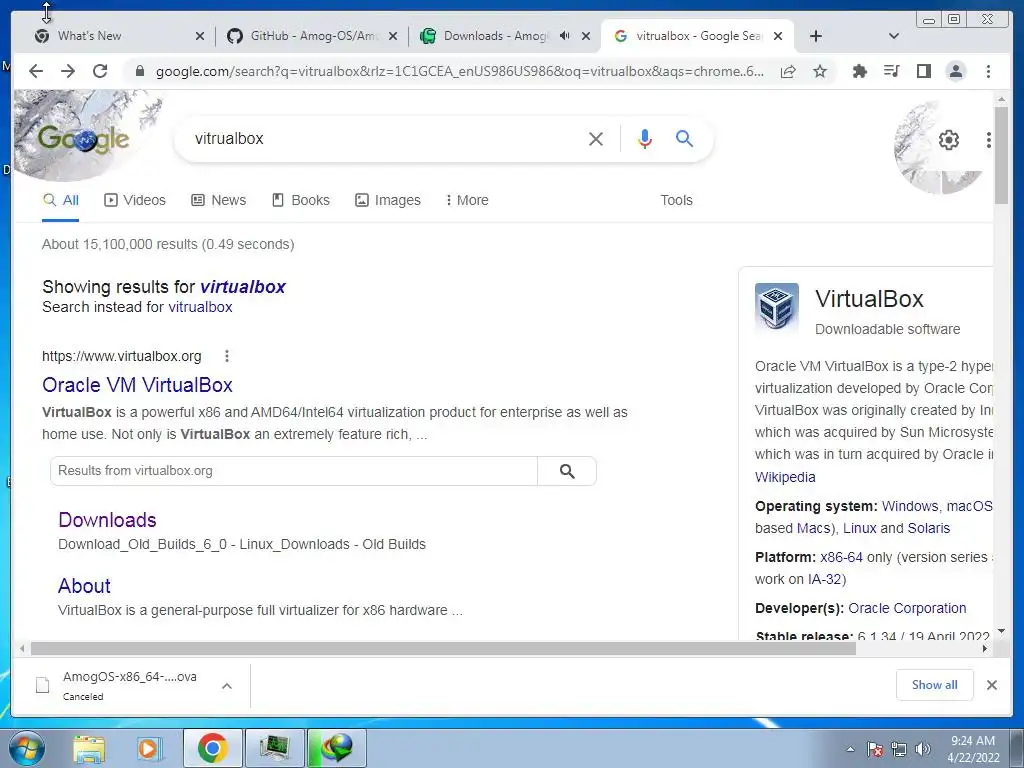Go forward to the next page

68,71
